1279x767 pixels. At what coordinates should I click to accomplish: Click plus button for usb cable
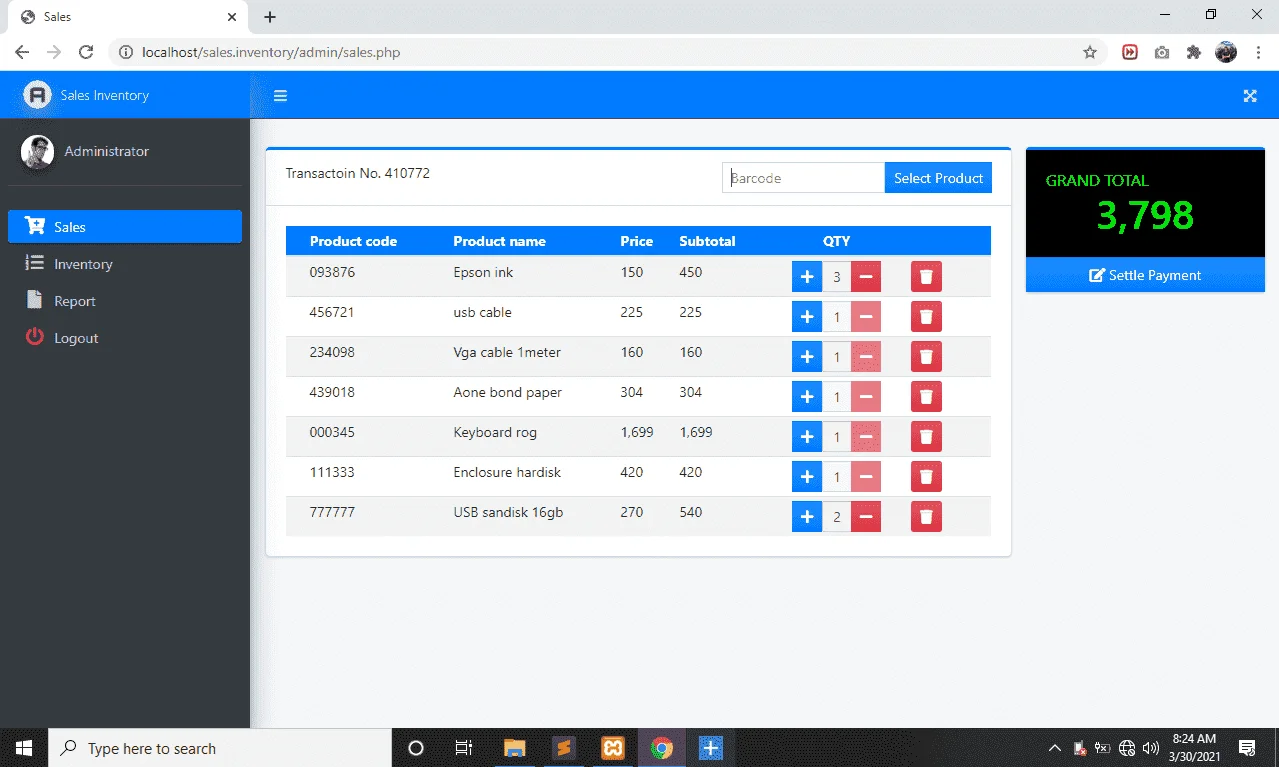point(807,317)
